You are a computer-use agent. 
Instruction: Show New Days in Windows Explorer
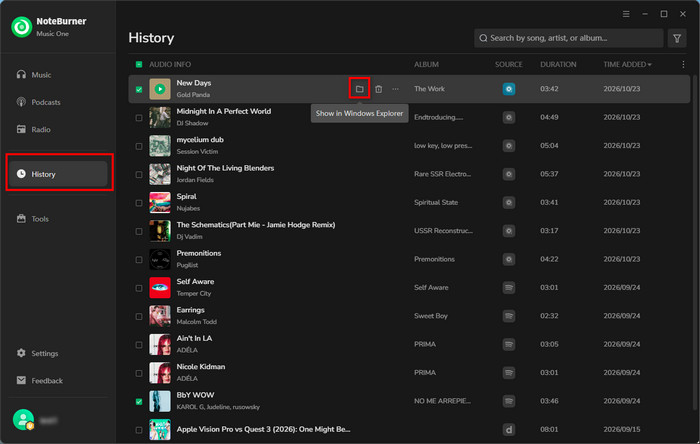click(x=359, y=89)
